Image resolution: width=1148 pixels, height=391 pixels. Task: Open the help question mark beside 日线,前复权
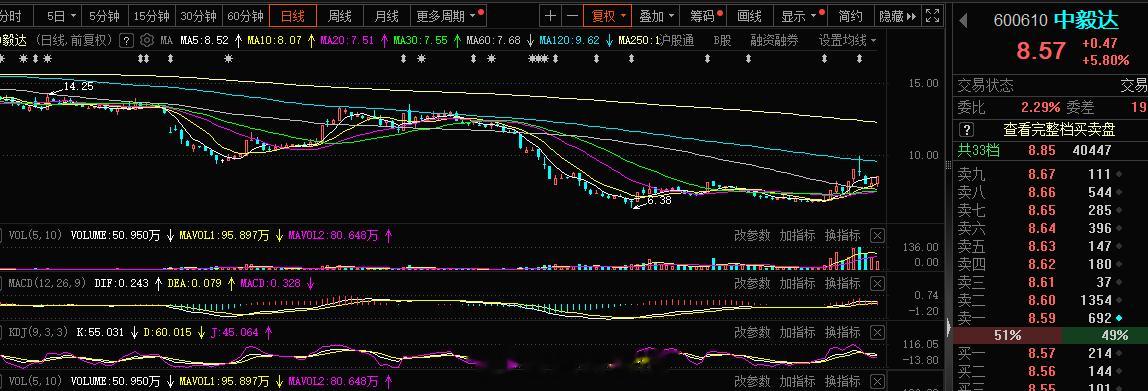[x=127, y=41]
